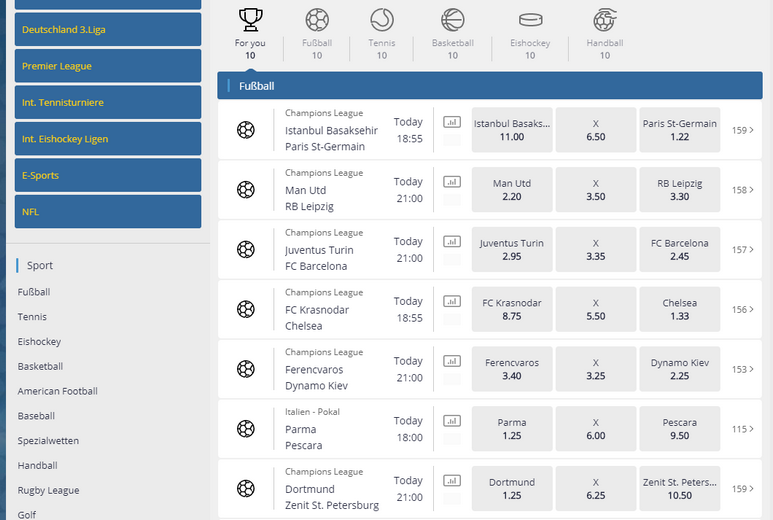Click football icon of Juventus Turin row

pyautogui.click(x=246, y=249)
